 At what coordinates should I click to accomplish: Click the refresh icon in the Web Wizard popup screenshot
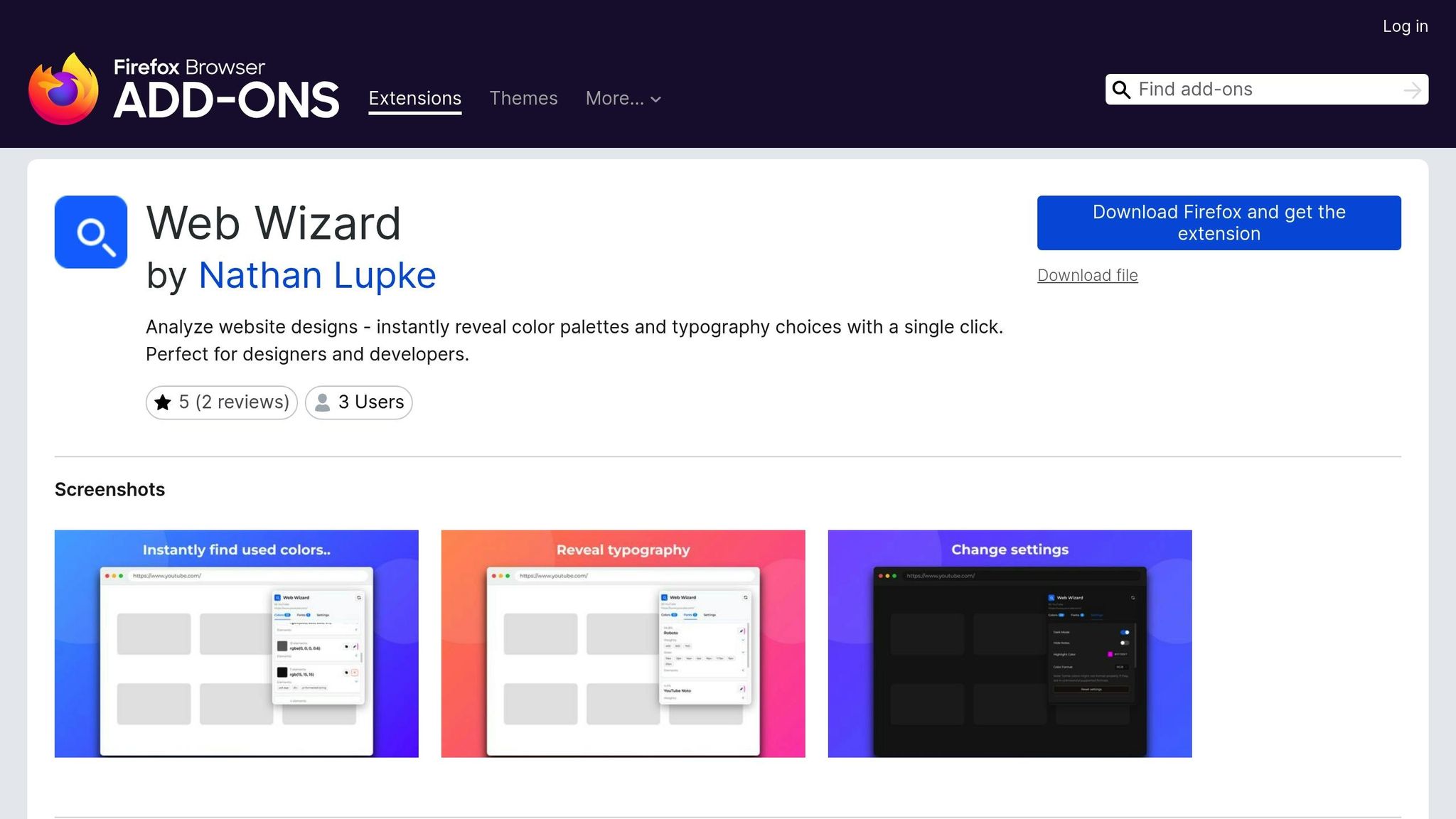pos(359,598)
